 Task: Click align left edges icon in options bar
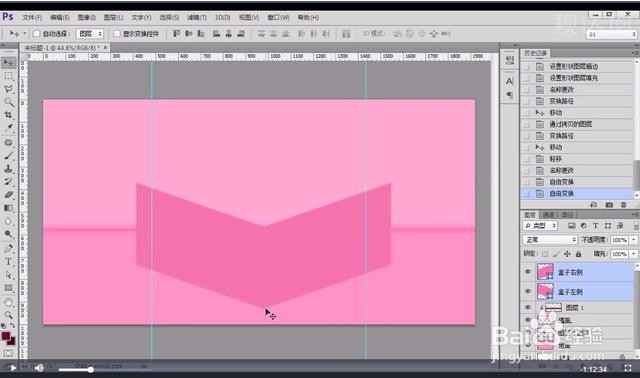[x=216, y=33]
